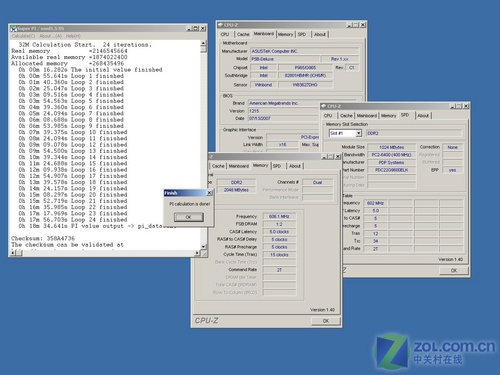
Task: Click Super PI vertical scrollbar down arrow
Action: click(x=203, y=247)
